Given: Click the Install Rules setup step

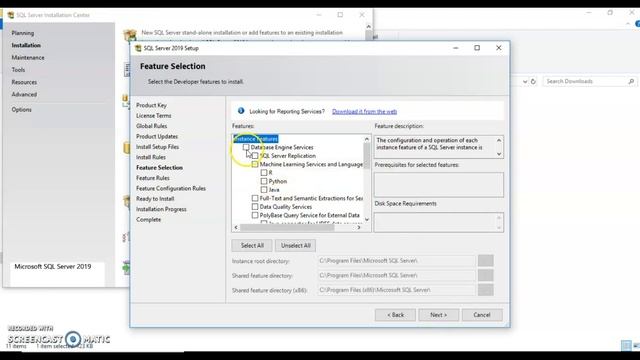Looking at the screenshot, I should [151, 157].
